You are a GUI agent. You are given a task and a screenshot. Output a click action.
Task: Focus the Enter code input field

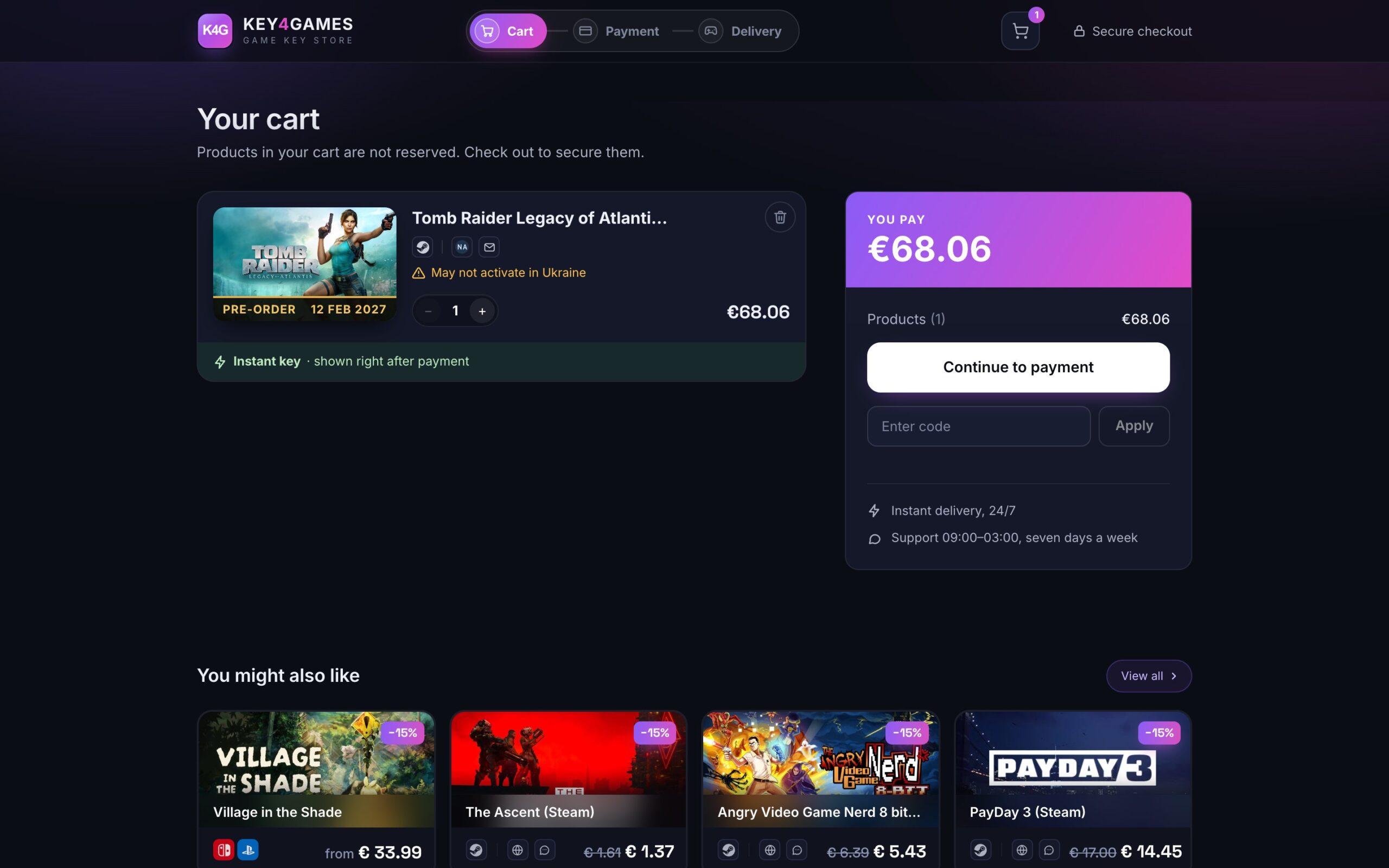[x=979, y=426]
